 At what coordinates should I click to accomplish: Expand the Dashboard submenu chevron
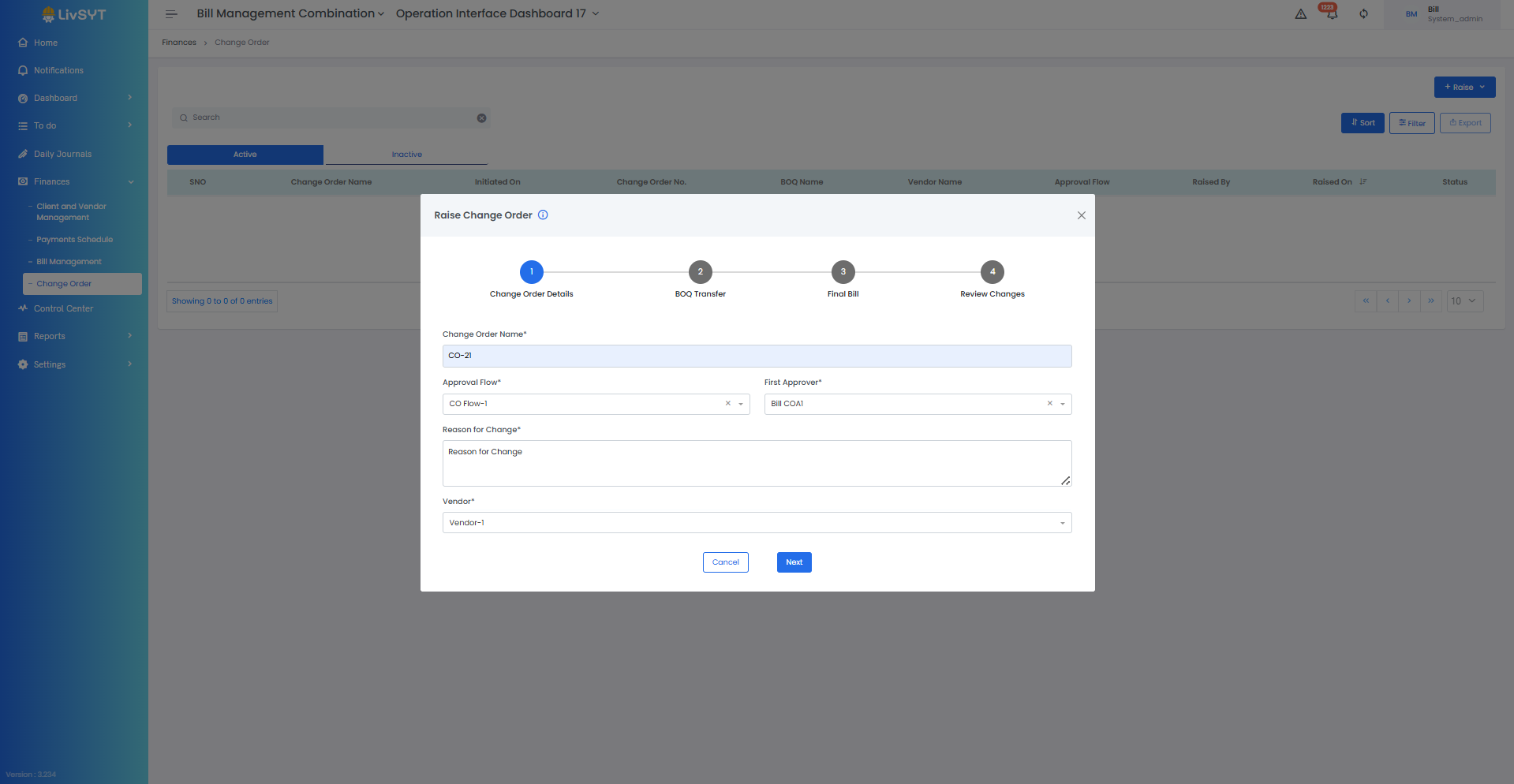click(130, 98)
